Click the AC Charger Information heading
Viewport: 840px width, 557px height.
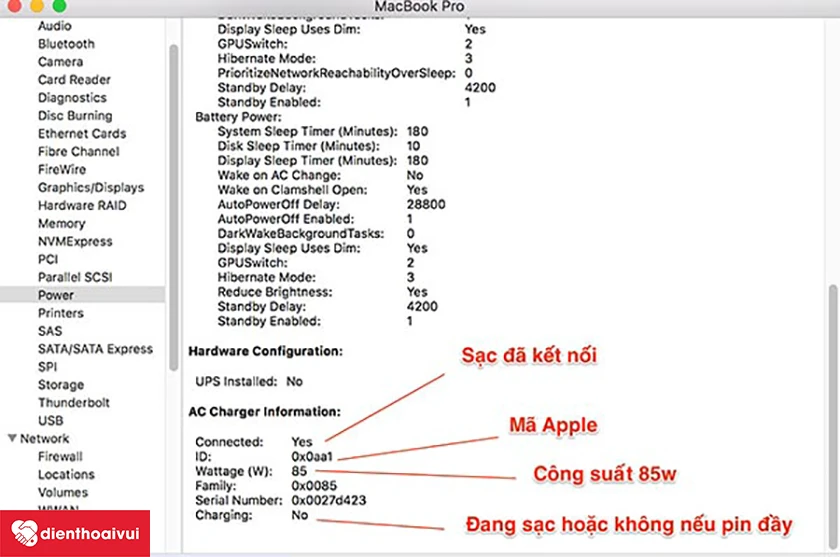coord(264,412)
